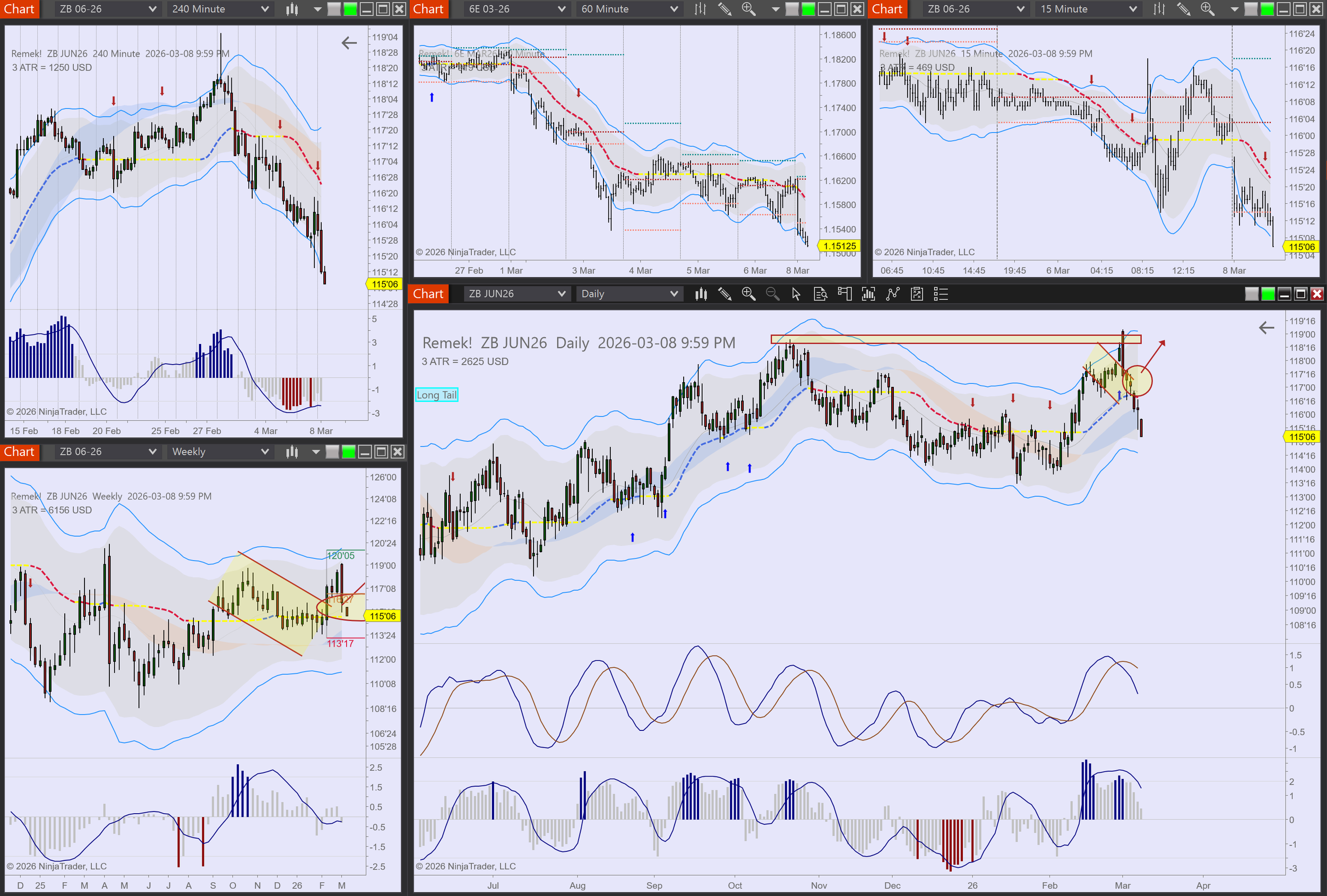Image resolution: width=1327 pixels, height=896 pixels.
Task: Click the Chart tab of Weekly window
Action: pos(20,452)
